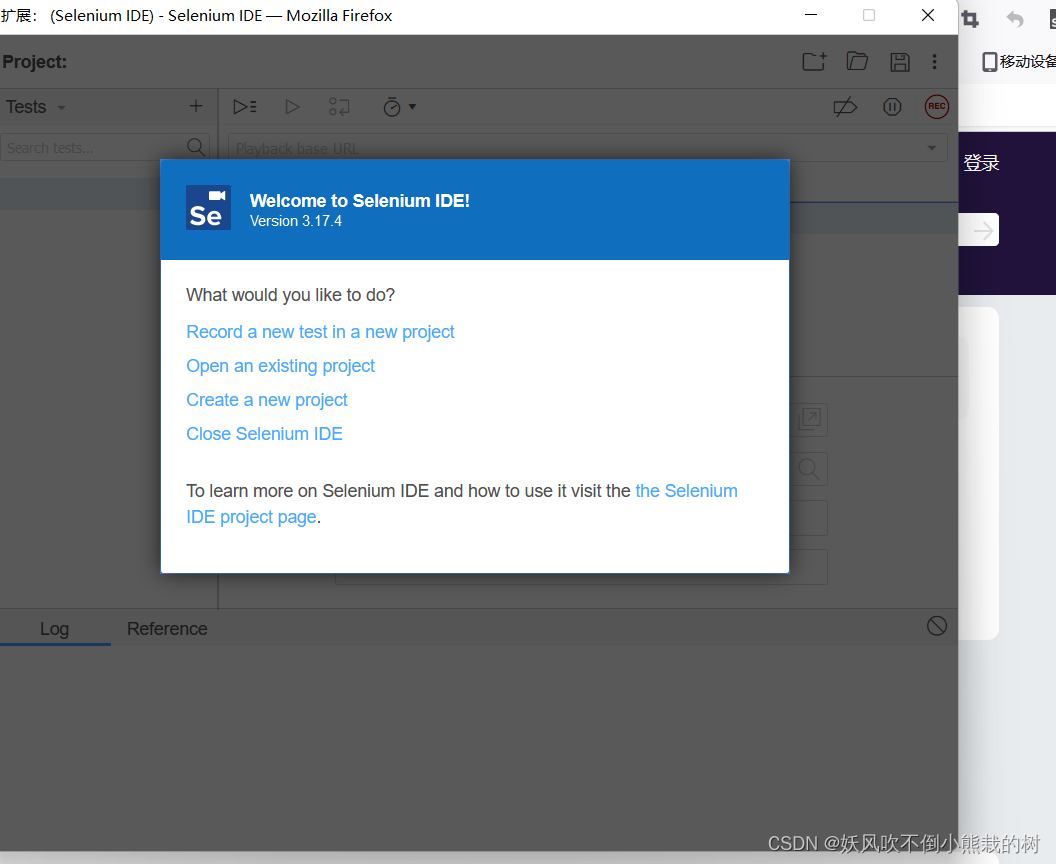Click Record a new test in a new project

tap(321, 332)
